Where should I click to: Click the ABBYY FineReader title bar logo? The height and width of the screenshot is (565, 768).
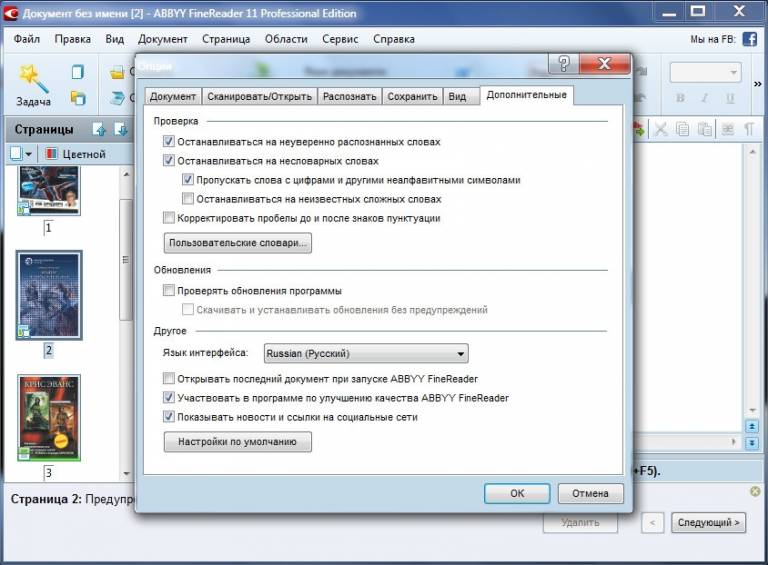point(10,13)
